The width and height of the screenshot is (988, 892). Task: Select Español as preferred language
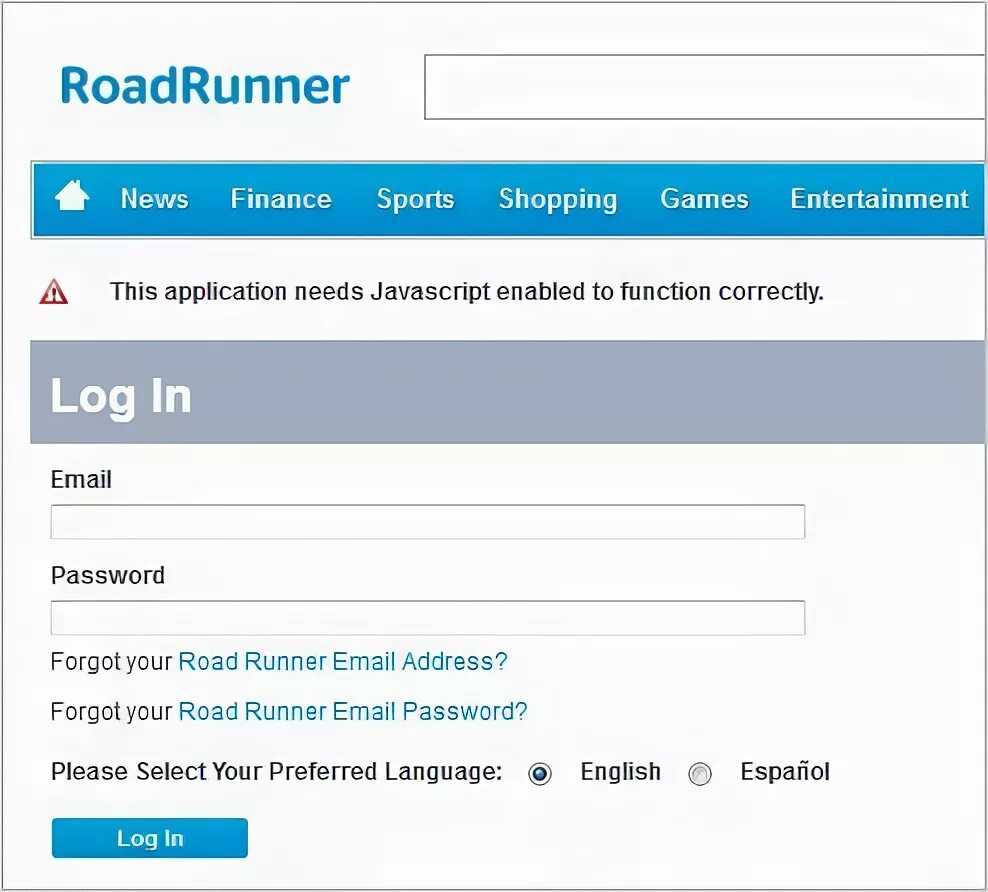click(x=700, y=774)
